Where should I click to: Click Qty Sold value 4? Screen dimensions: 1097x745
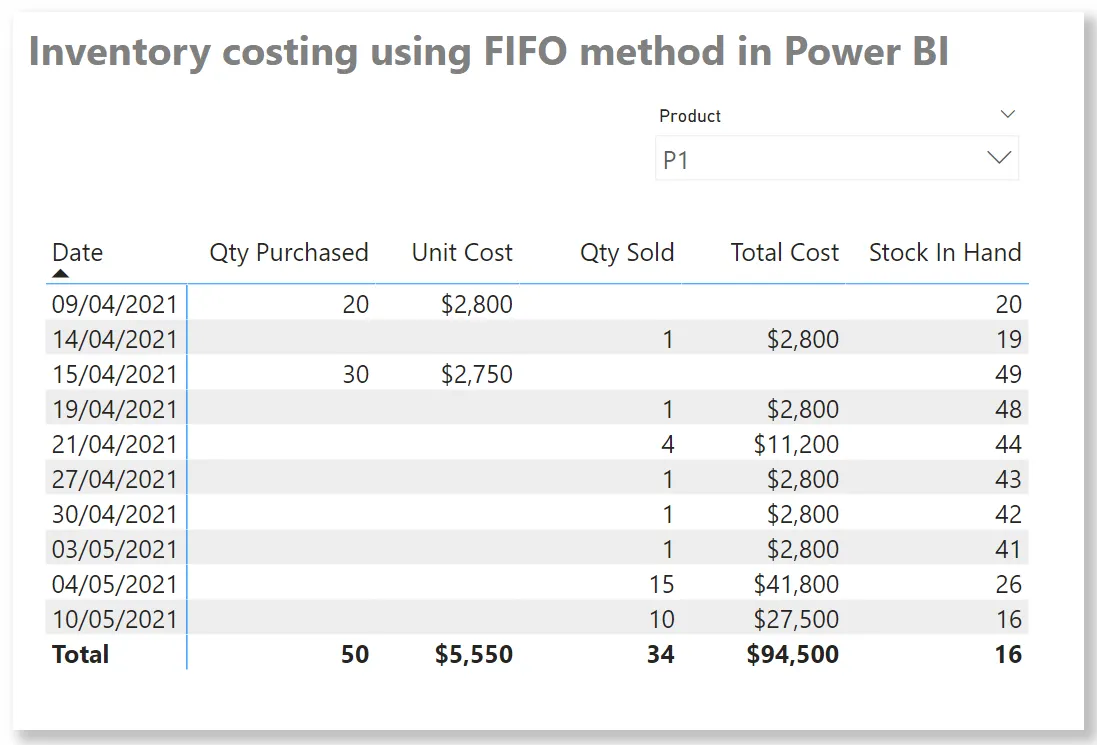click(x=667, y=444)
